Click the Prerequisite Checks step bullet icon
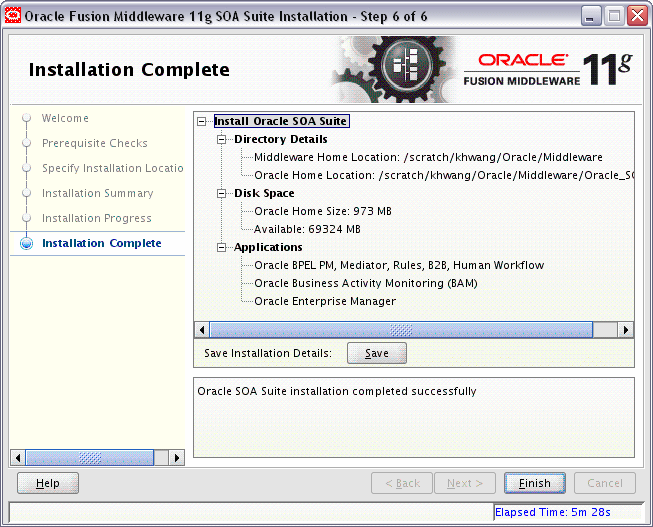The height and width of the screenshot is (527, 653). point(26,143)
